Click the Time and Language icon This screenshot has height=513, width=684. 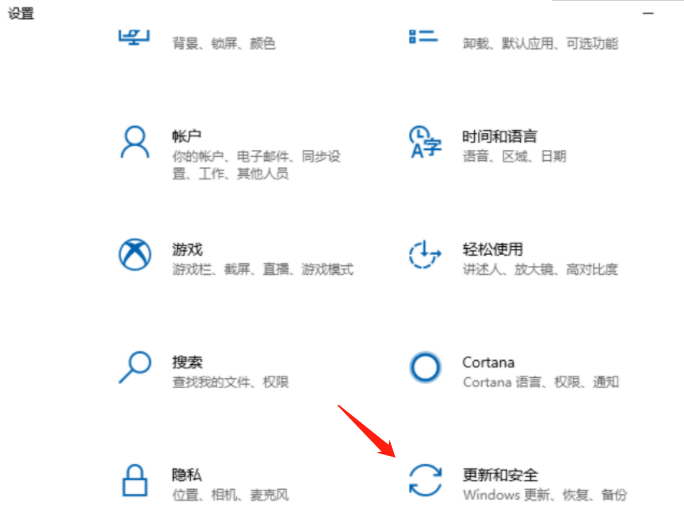coord(425,142)
